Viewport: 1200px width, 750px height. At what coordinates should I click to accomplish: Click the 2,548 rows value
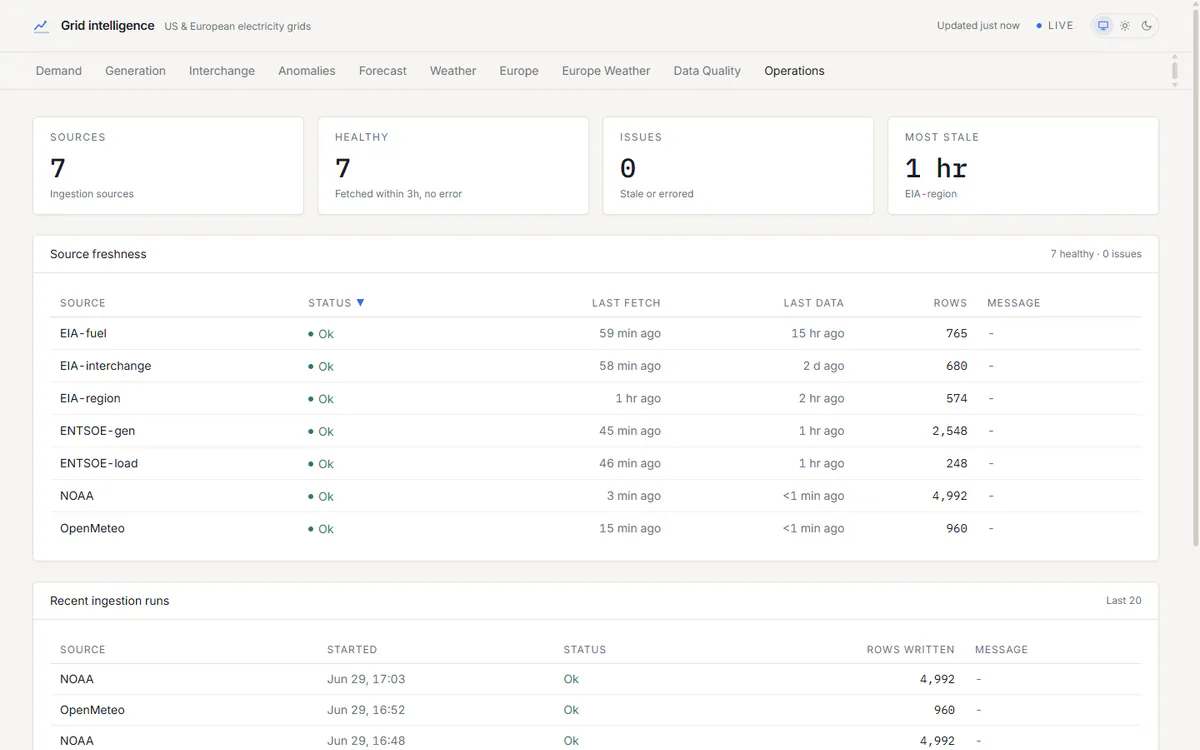pyautogui.click(x=949, y=431)
